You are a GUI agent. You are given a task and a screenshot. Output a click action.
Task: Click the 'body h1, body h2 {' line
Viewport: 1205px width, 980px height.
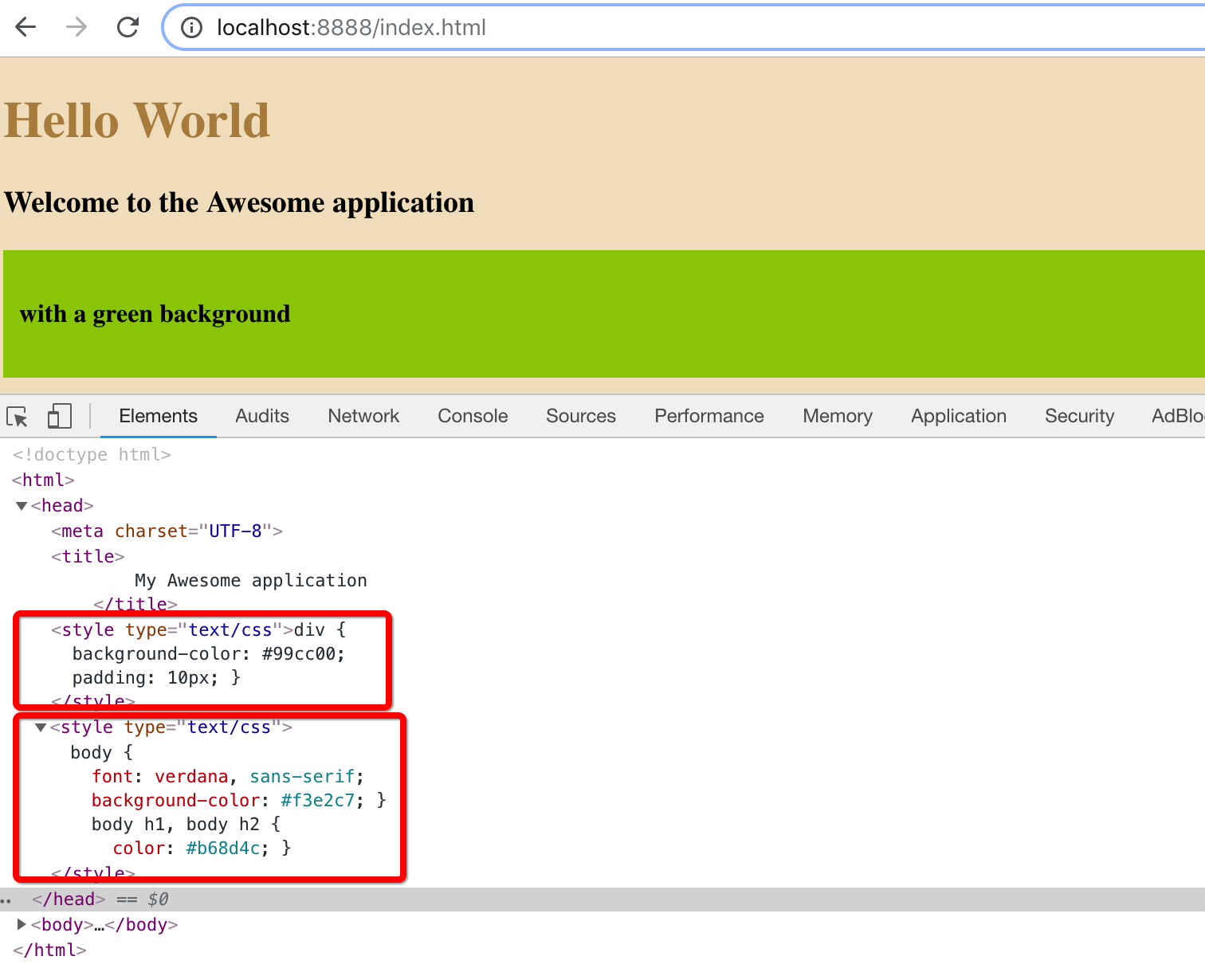coord(186,825)
